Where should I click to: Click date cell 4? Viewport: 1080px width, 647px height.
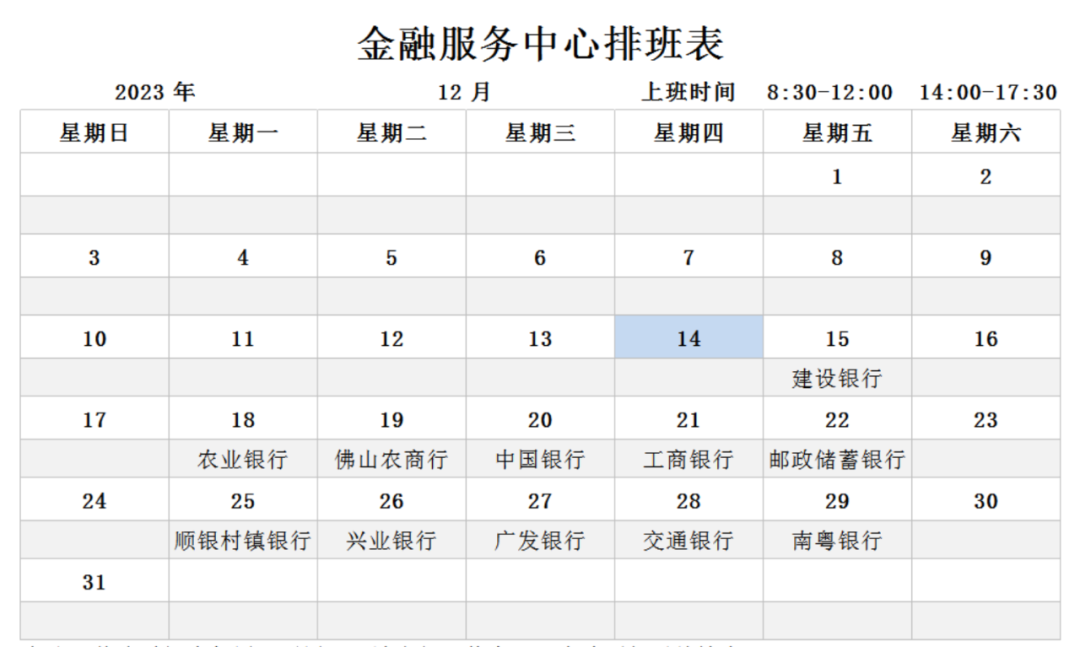243,256
